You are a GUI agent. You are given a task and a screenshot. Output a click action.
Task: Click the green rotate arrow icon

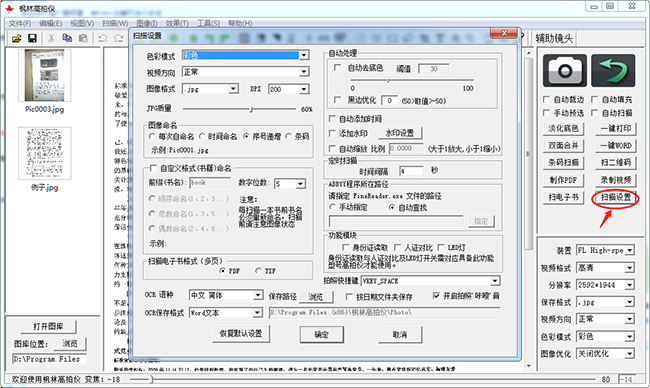tap(613, 70)
